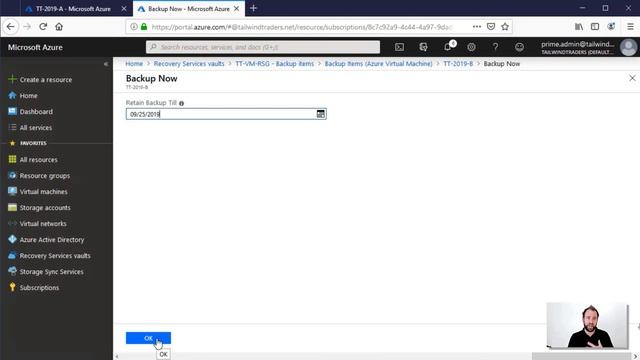The image size is (640, 360).
Task: Reload the page with the refresh button
Action: [43, 27]
